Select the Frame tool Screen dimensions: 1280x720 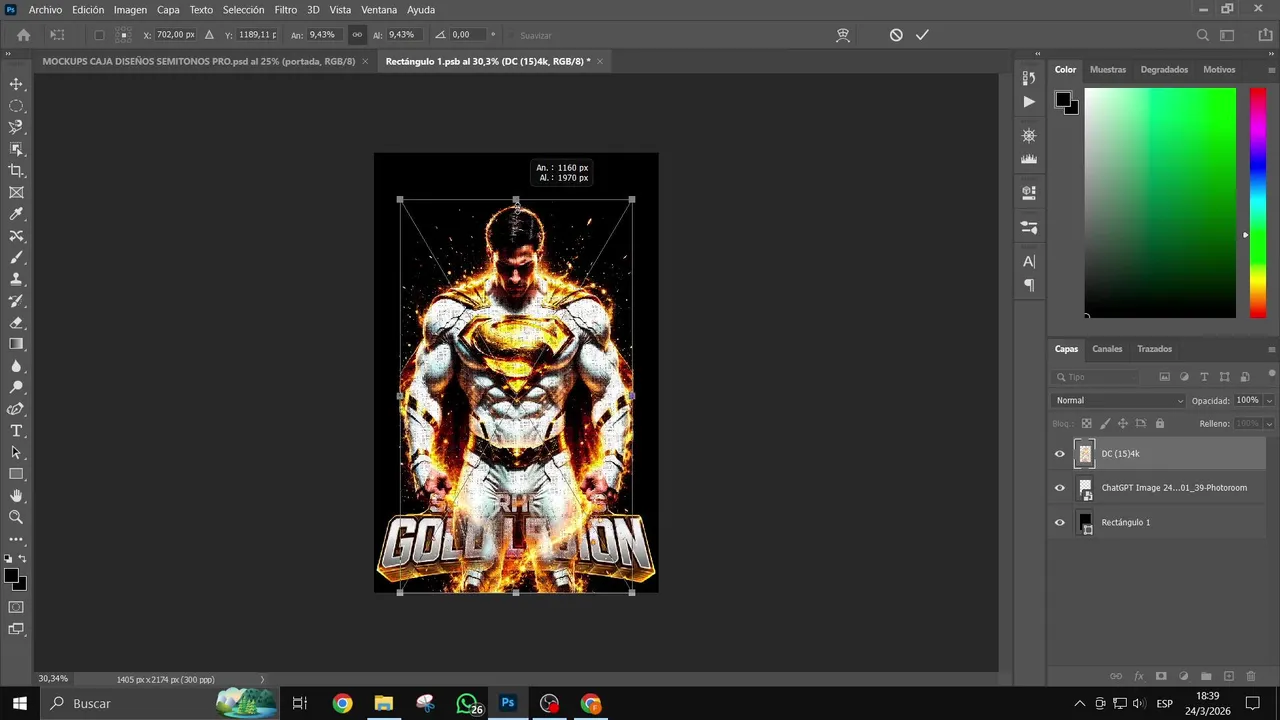[16, 193]
